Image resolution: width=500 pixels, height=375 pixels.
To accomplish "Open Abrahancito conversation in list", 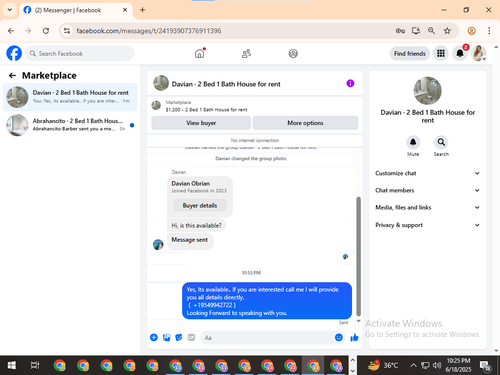I will (x=70, y=125).
